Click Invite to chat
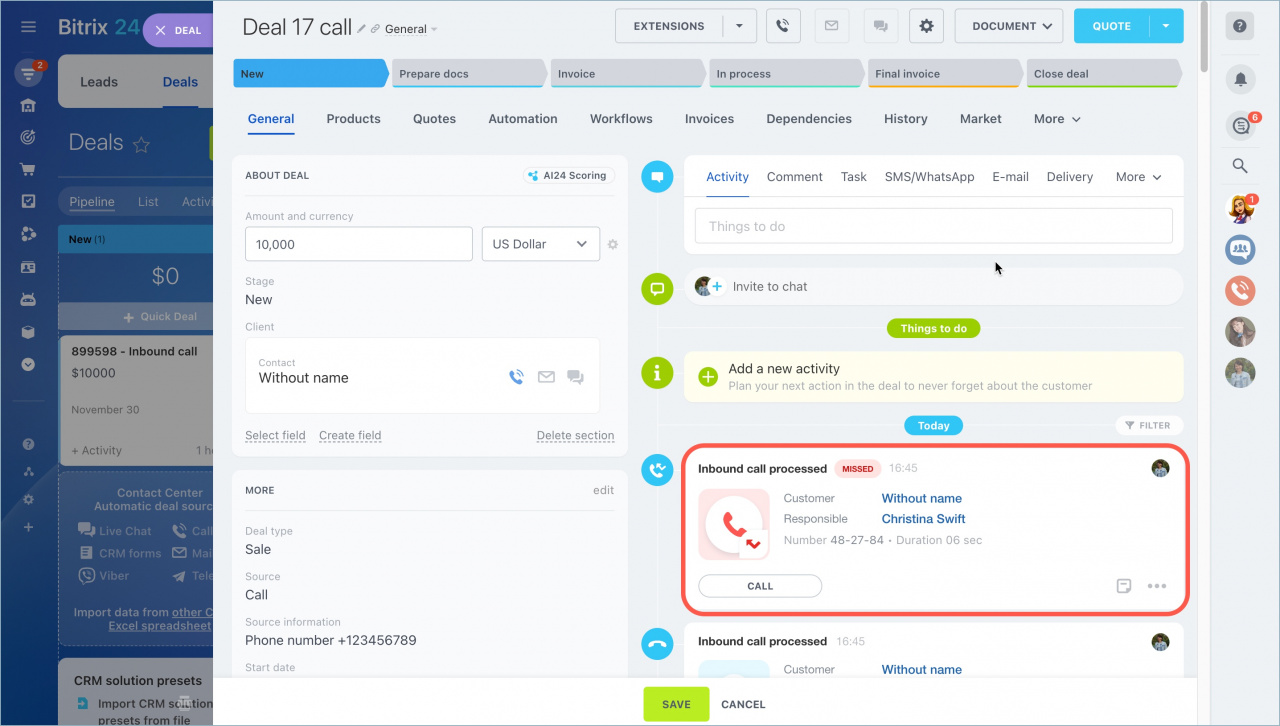 769,286
